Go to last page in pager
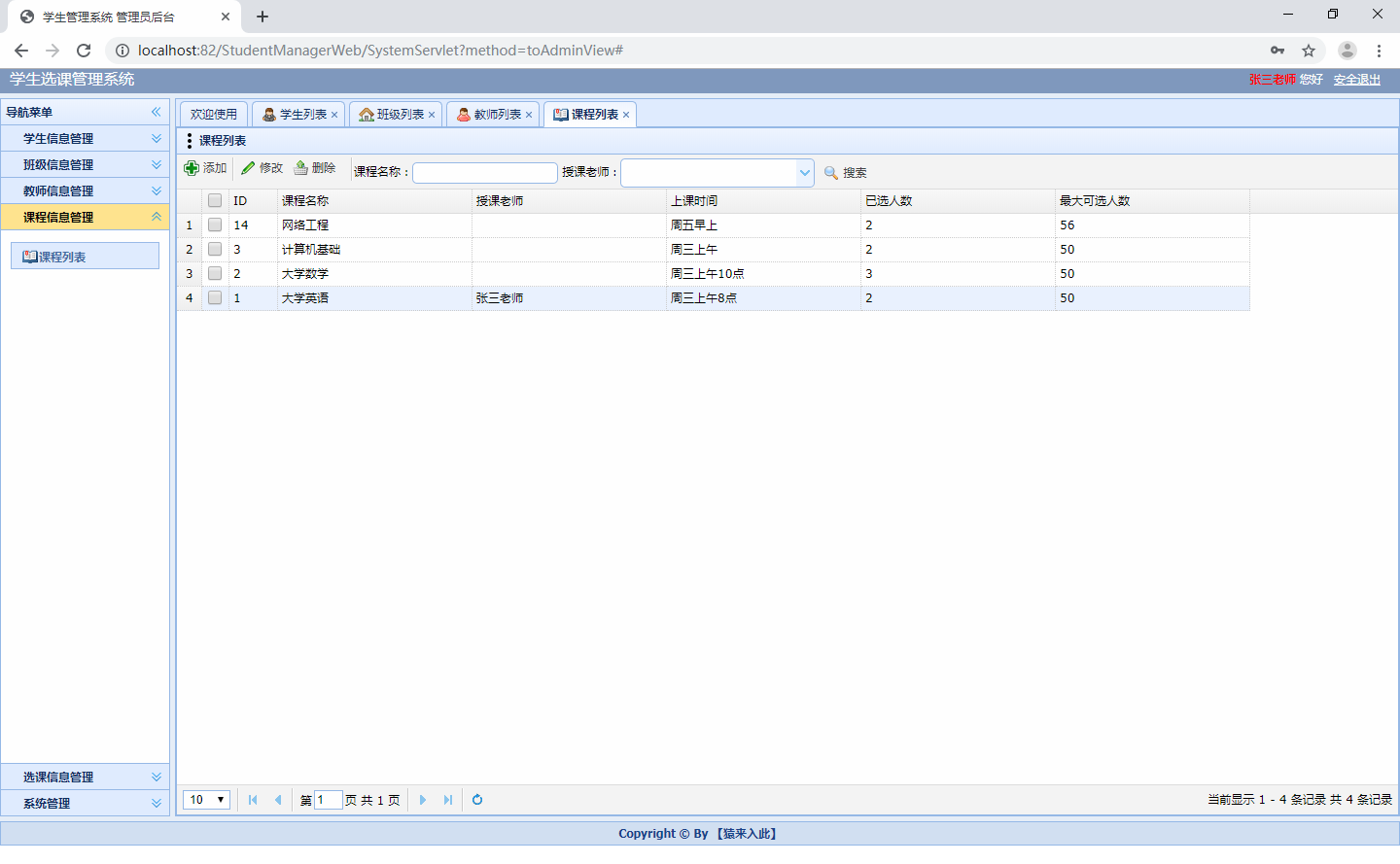The width and height of the screenshot is (1400, 864). (x=448, y=800)
